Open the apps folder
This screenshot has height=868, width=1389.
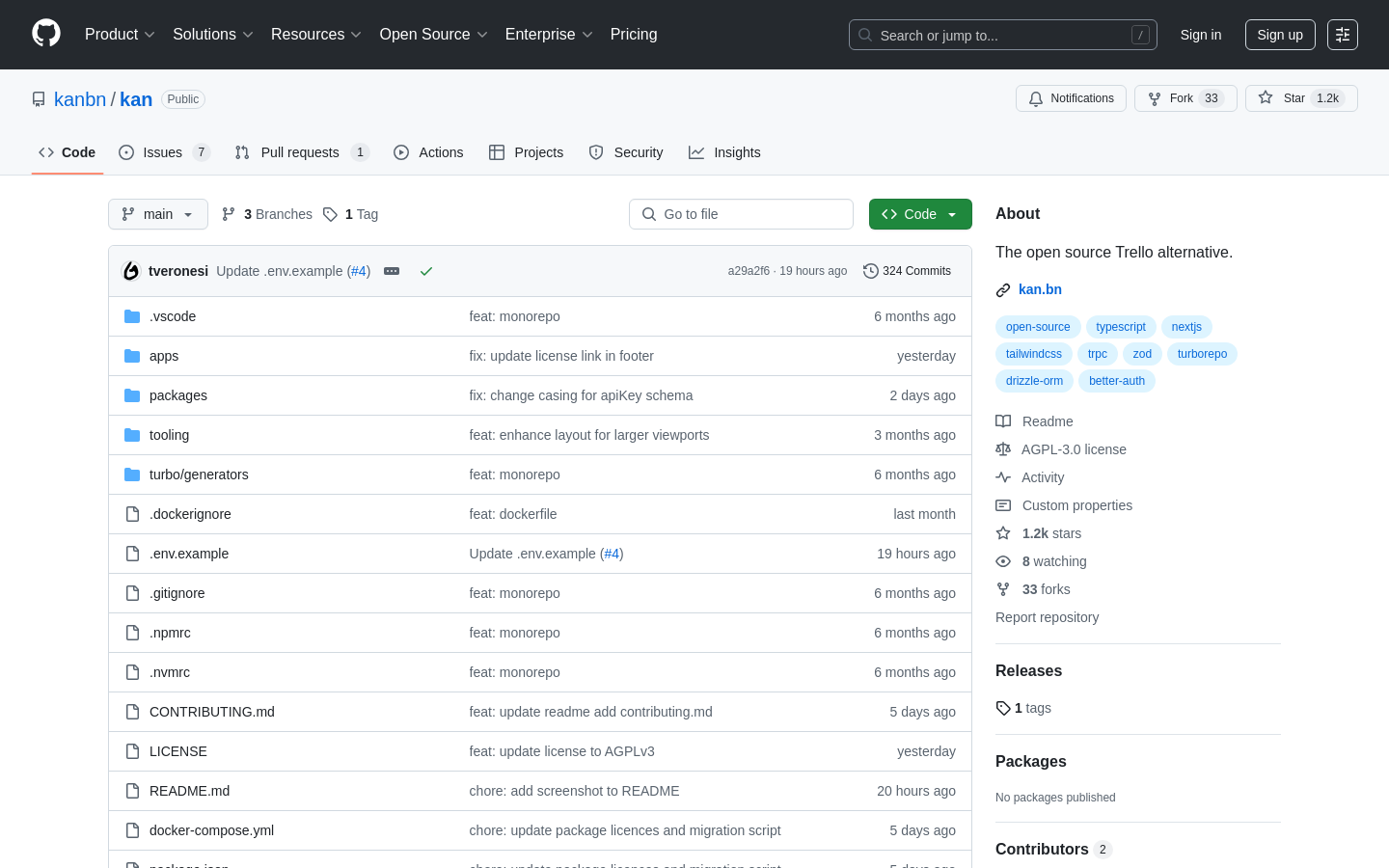coord(164,356)
